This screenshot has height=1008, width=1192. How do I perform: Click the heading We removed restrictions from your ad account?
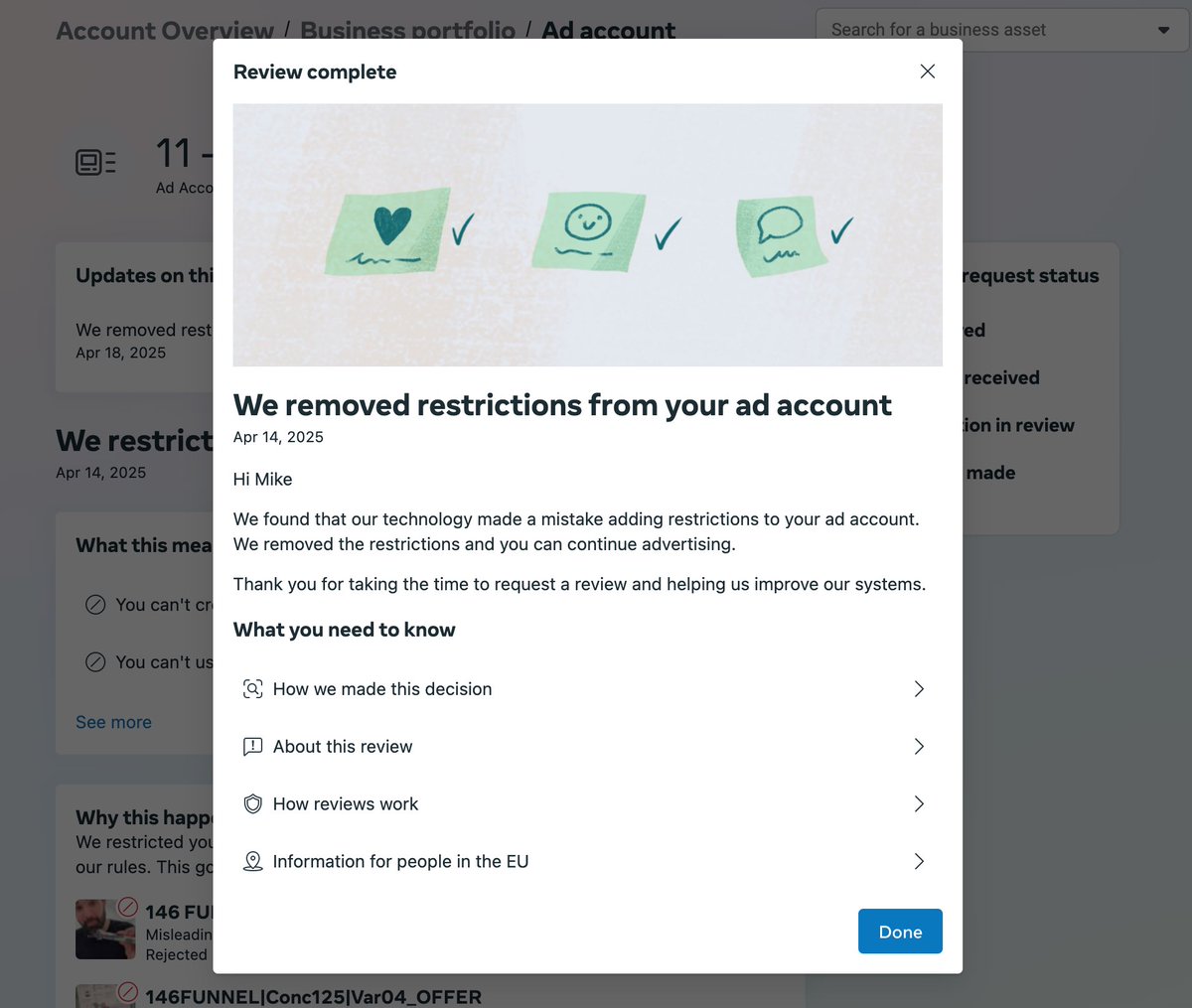562,405
